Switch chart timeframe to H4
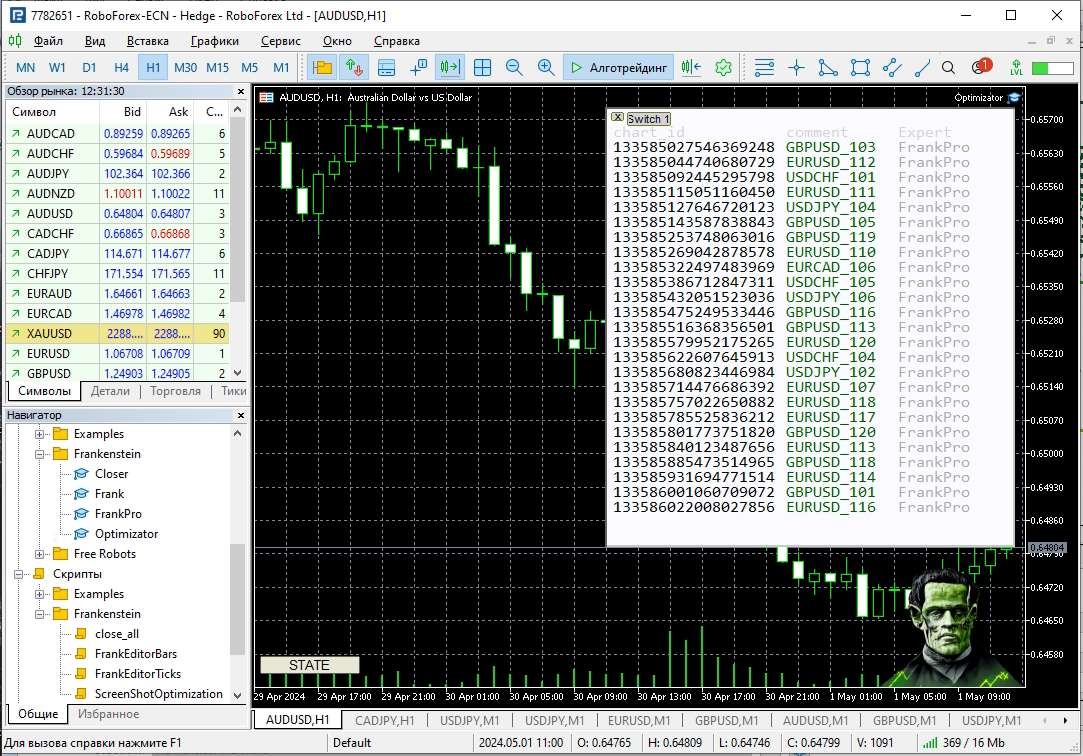 coord(121,67)
